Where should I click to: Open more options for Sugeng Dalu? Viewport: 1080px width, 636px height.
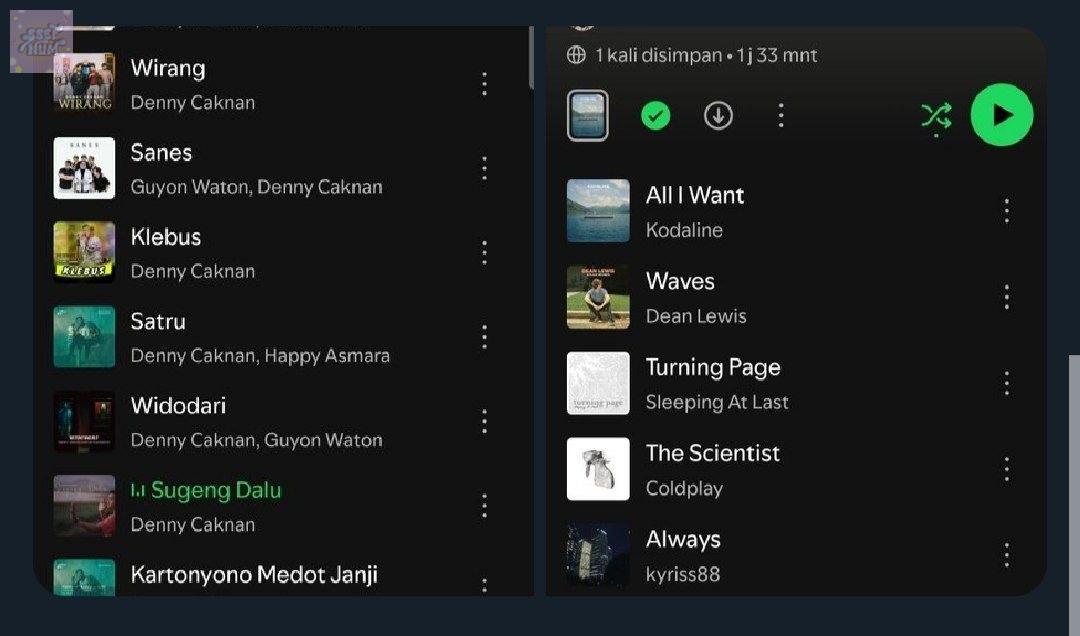click(x=485, y=506)
